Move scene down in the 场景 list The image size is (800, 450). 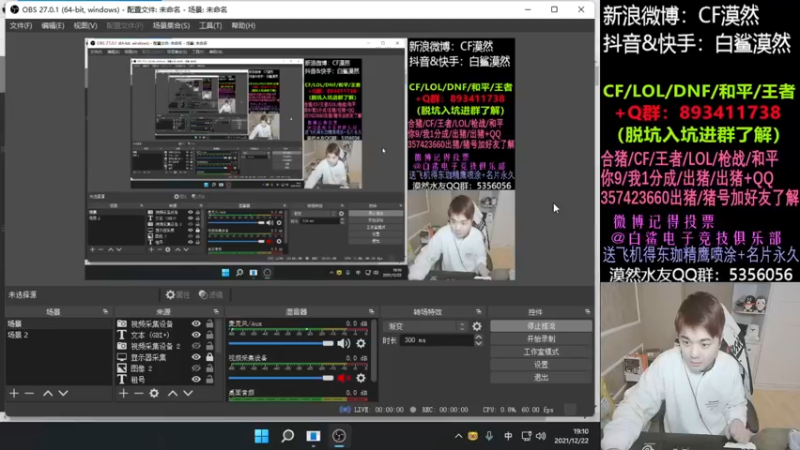click(63, 393)
